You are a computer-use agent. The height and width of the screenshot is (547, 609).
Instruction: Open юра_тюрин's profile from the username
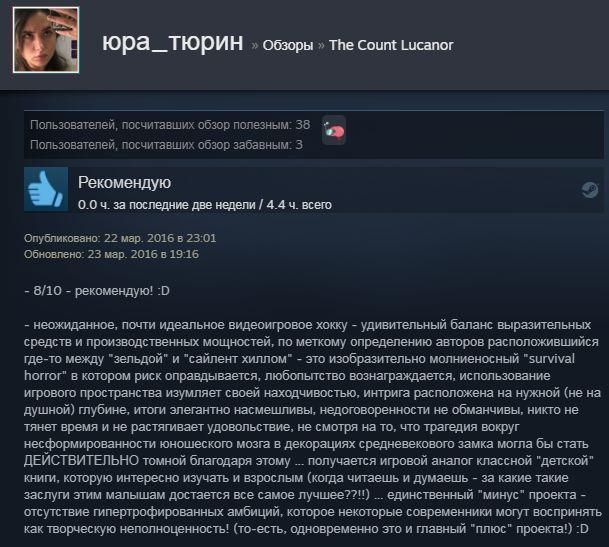point(173,42)
